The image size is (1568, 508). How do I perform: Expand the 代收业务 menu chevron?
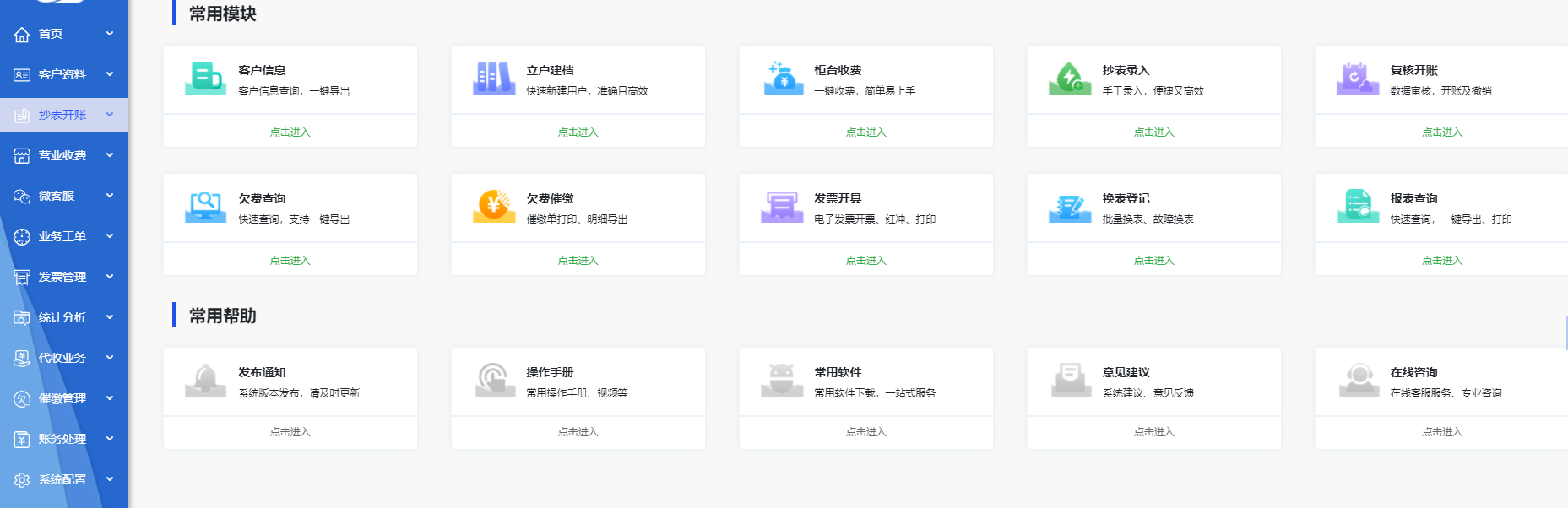[x=110, y=358]
